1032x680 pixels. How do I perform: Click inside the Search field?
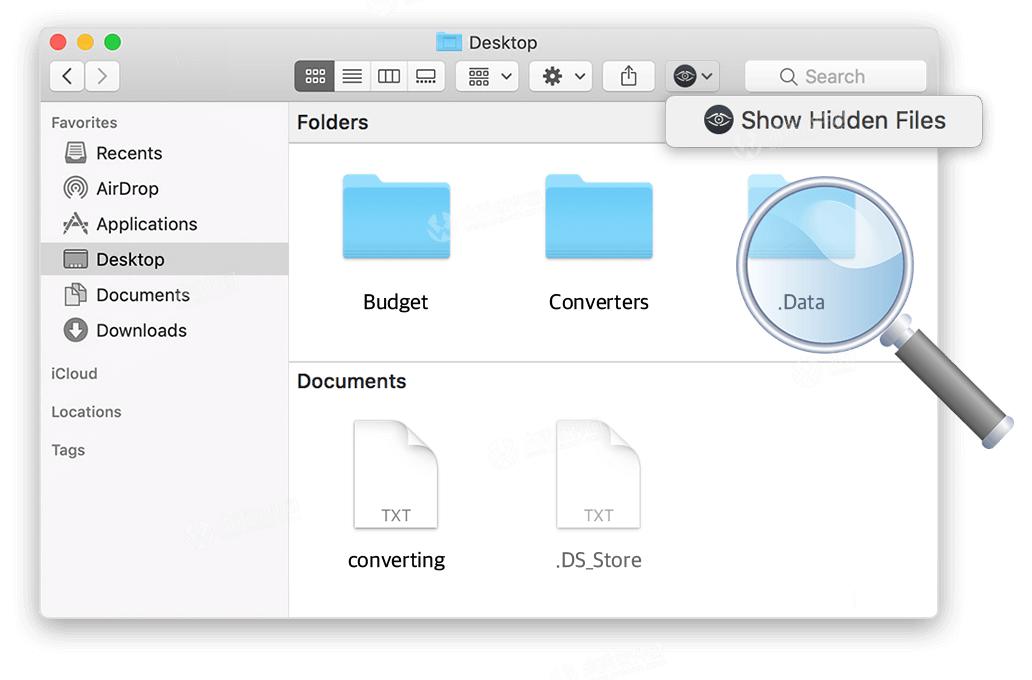tap(835, 76)
